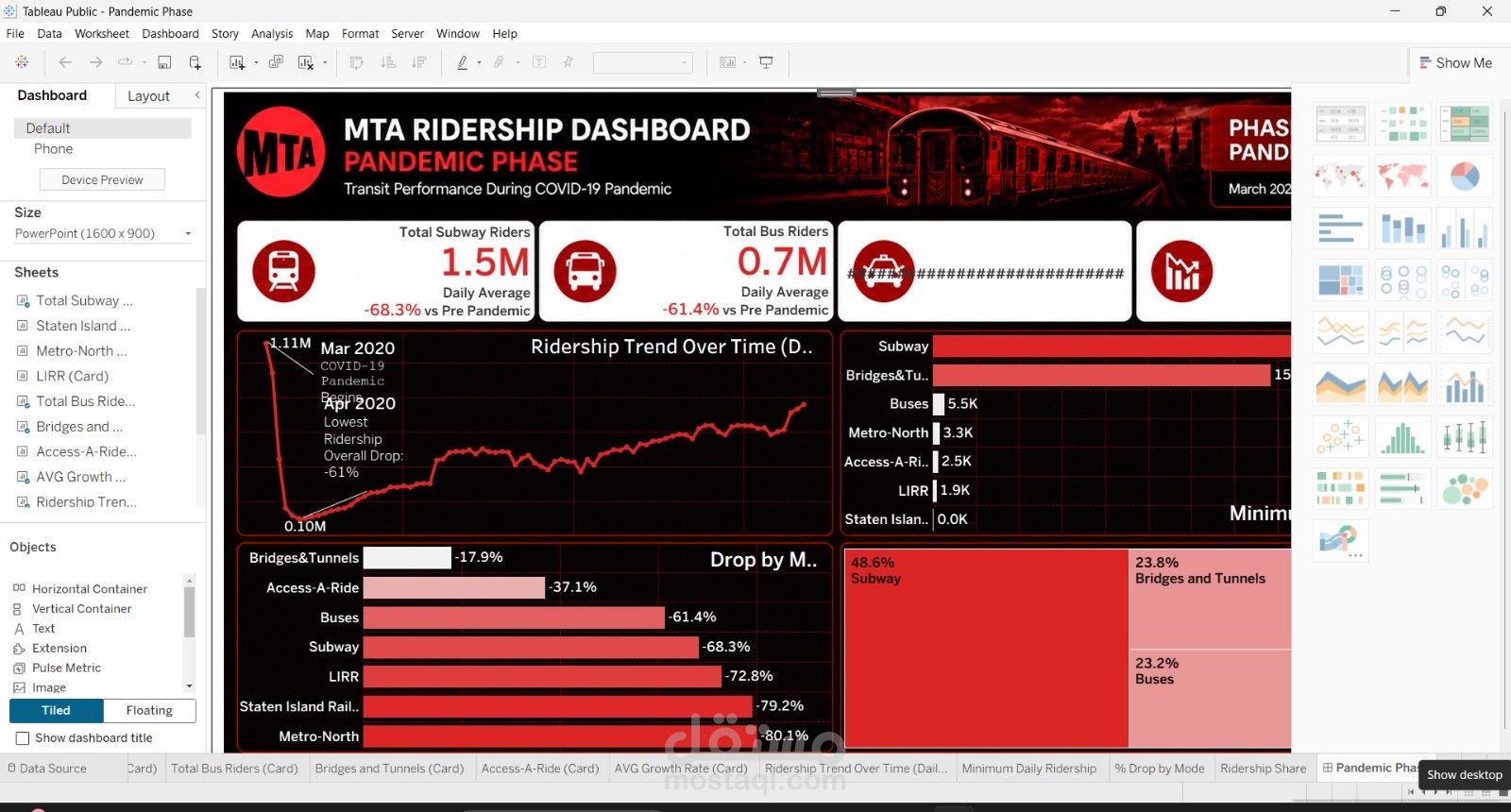Enable the Show dashboard title checkbox

coord(23,738)
